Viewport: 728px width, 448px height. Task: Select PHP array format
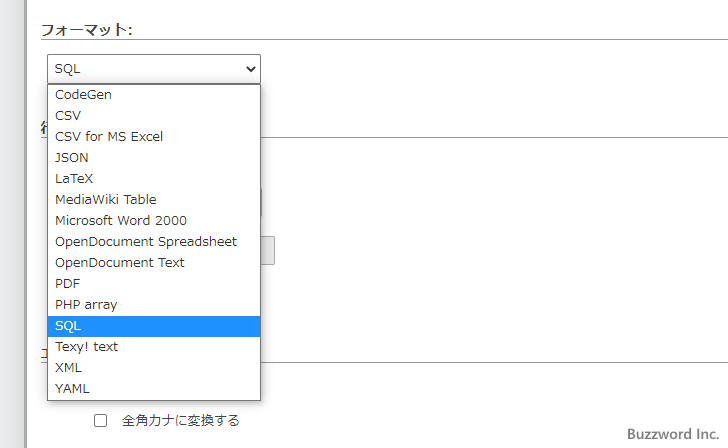pyautogui.click(x=154, y=305)
